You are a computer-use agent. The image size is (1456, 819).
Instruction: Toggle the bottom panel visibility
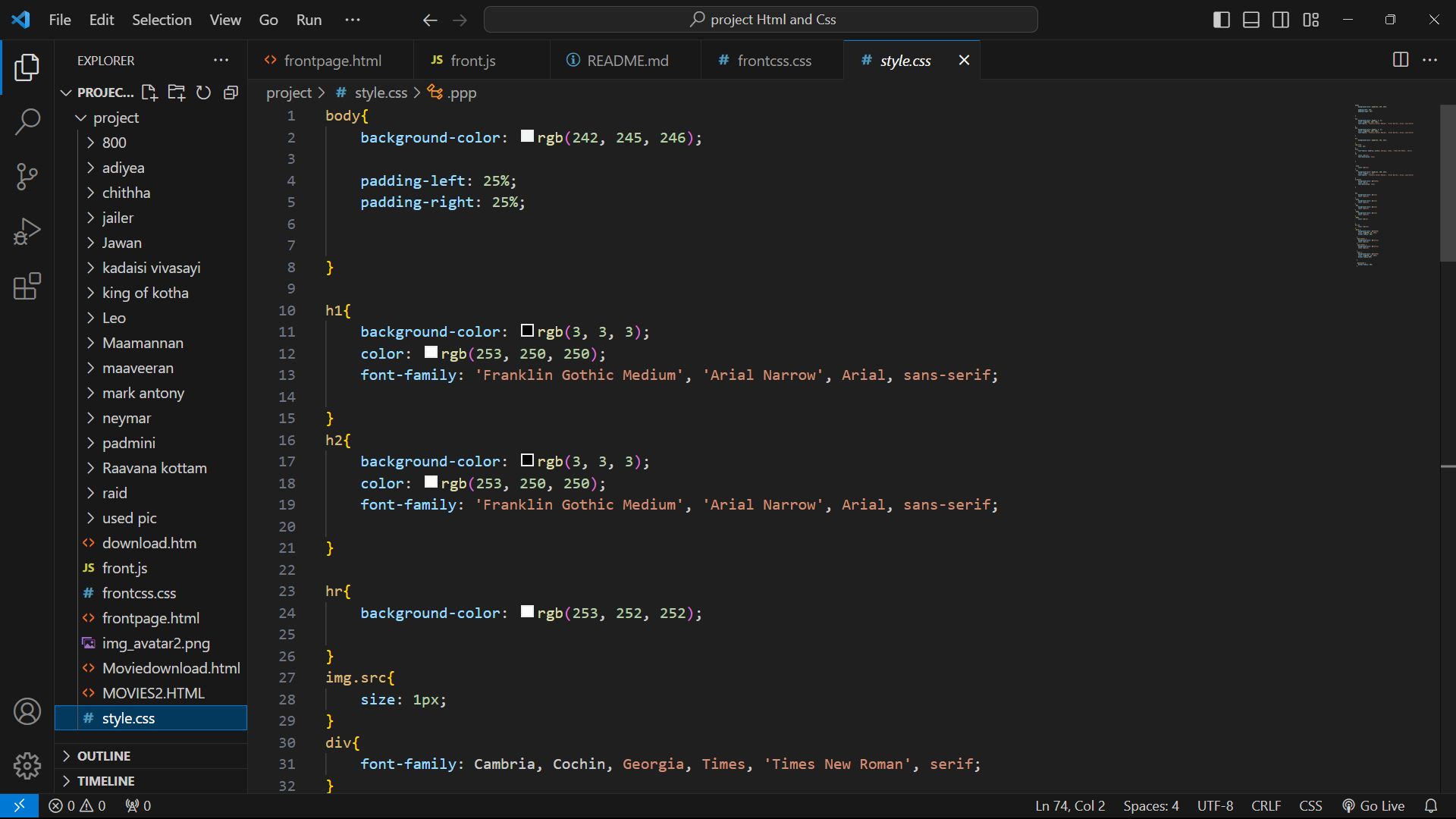(1251, 20)
